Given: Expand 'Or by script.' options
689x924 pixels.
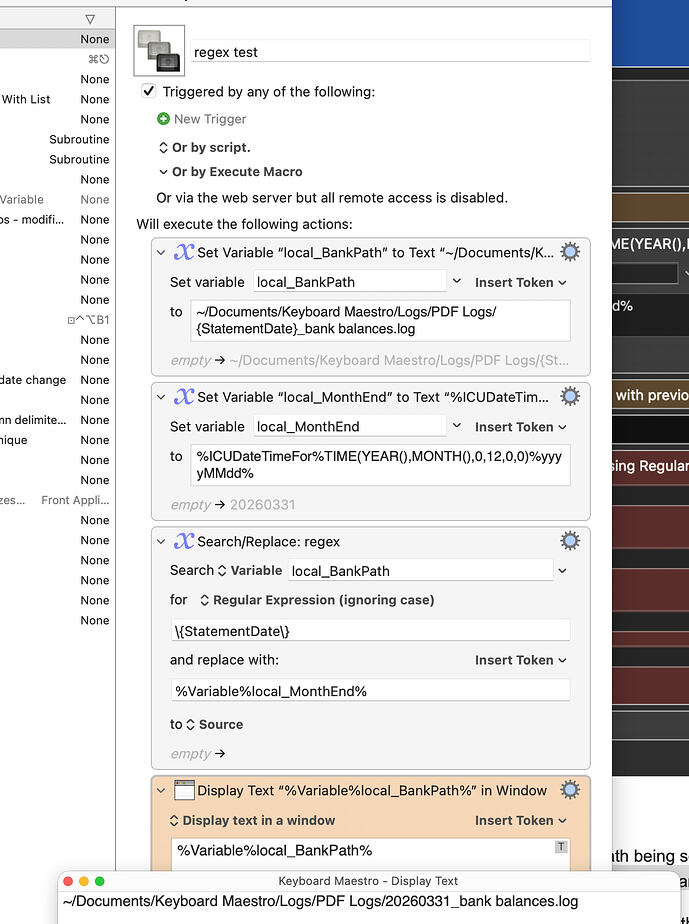Looking at the screenshot, I should 205,147.
